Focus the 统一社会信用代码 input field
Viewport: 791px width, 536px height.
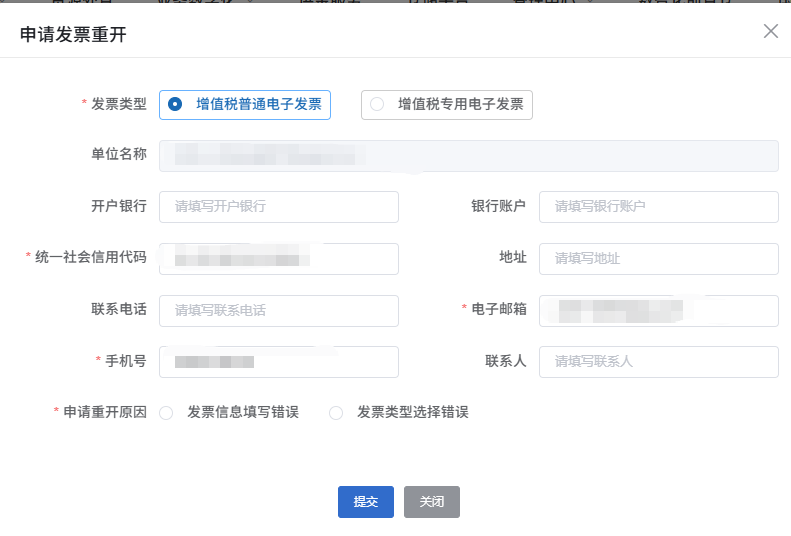tap(279, 258)
